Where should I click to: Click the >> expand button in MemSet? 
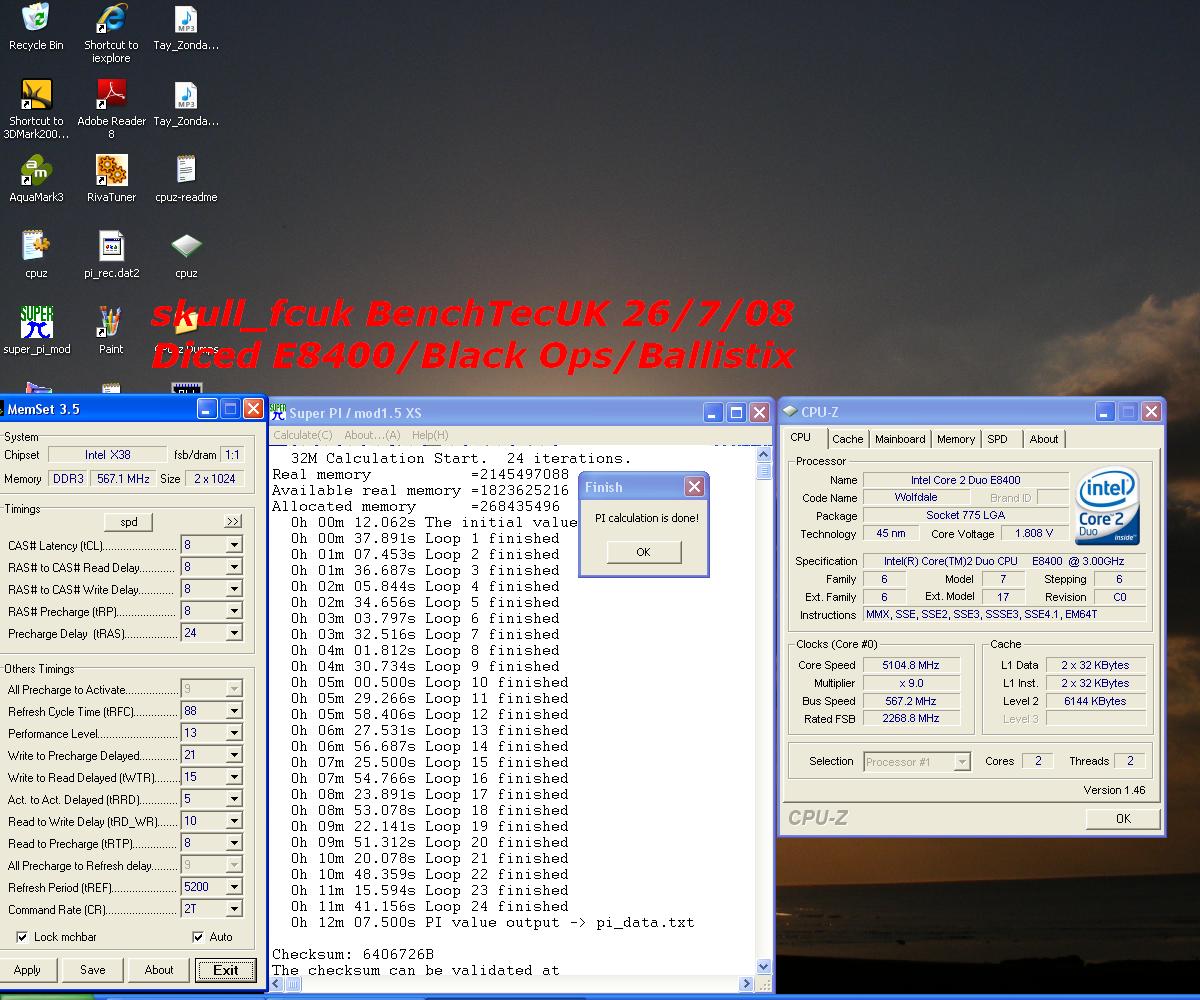point(233,521)
